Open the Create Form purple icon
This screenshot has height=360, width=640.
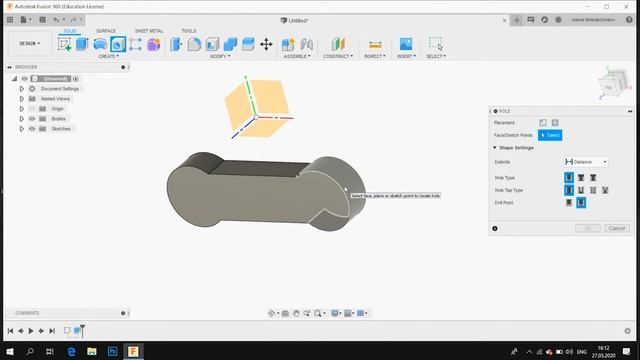(154, 44)
